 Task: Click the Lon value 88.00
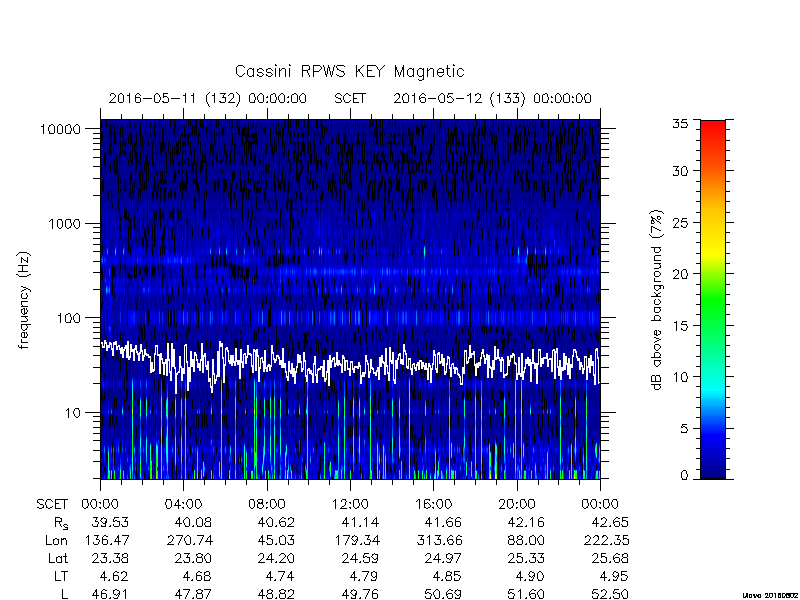[x=527, y=540]
